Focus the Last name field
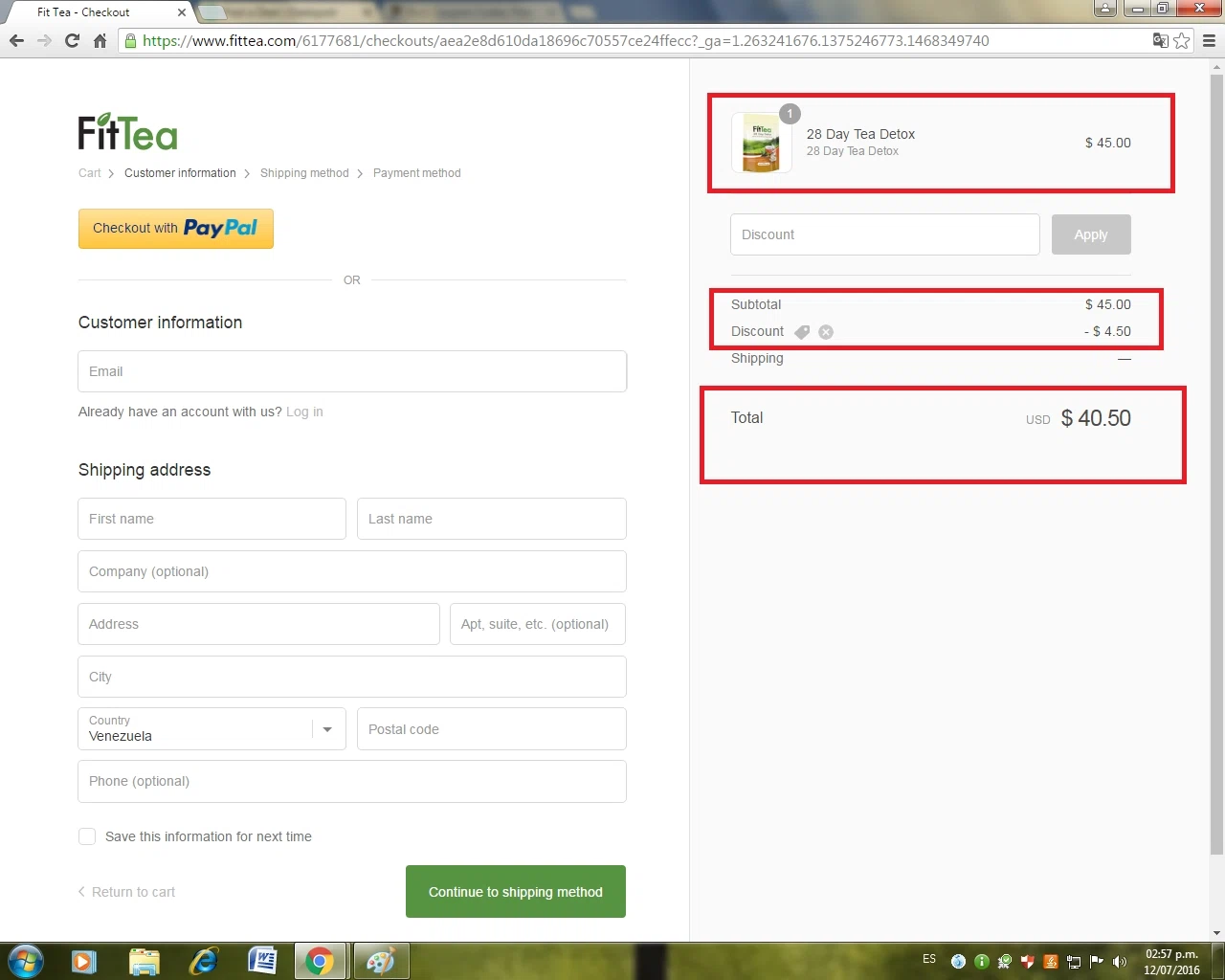 click(x=492, y=519)
